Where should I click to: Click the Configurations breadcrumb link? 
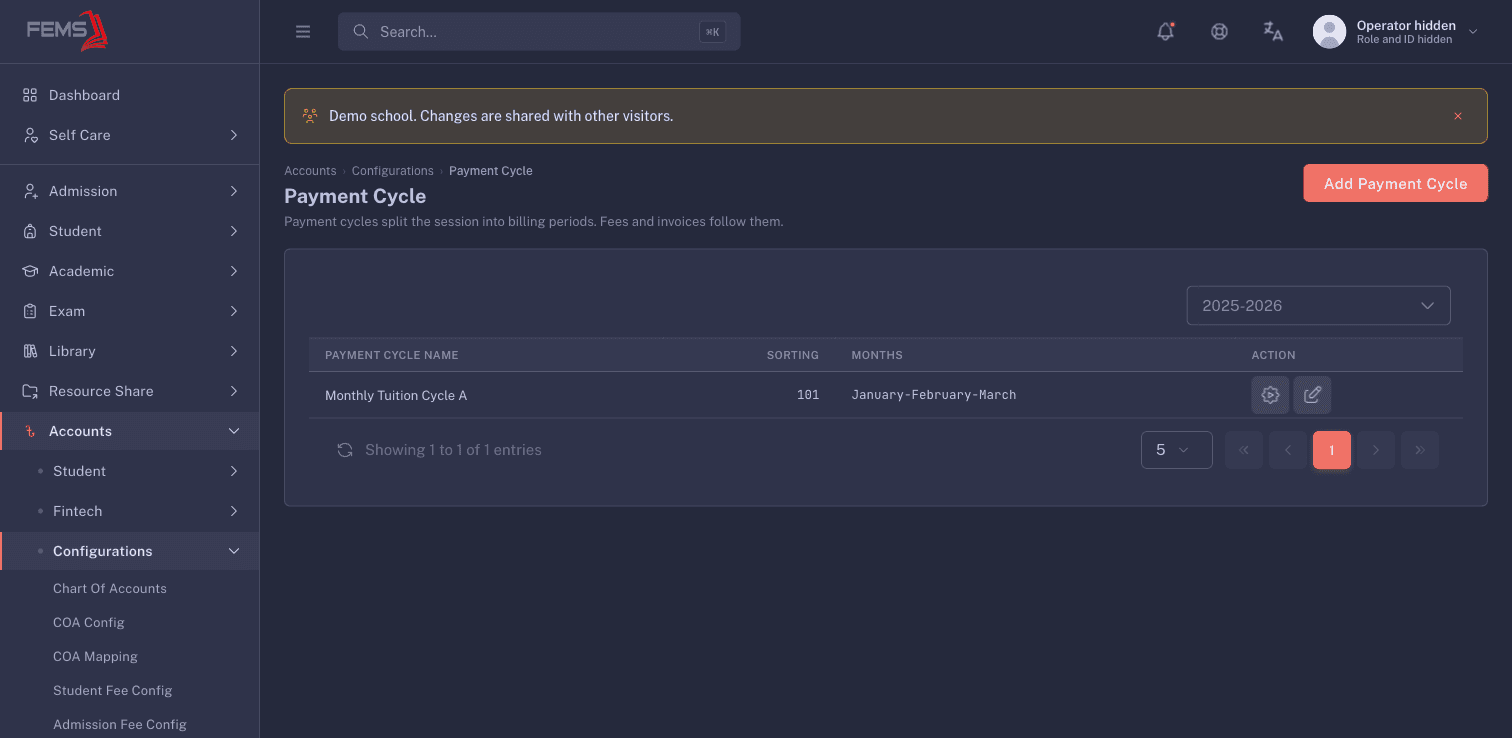(393, 171)
